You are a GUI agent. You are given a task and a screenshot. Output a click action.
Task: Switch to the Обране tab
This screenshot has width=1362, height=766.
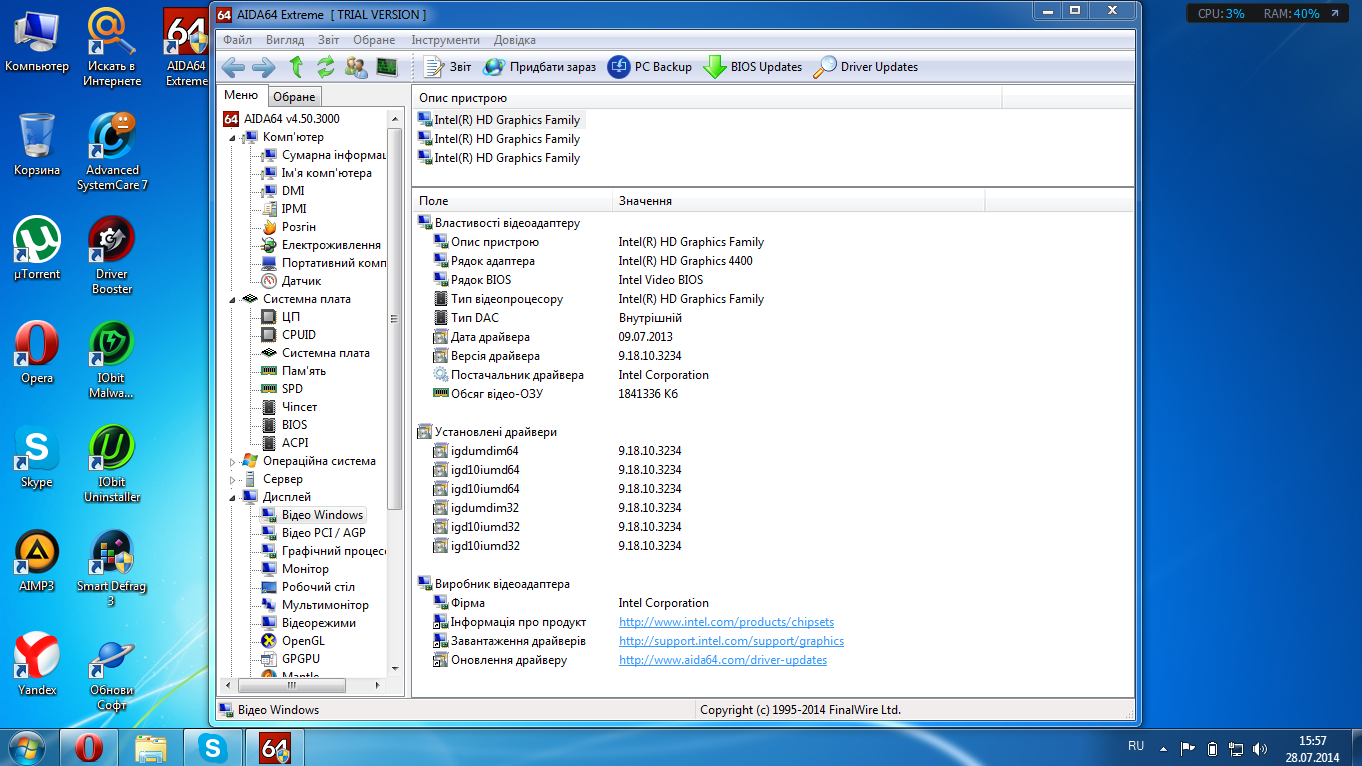(295, 97)
